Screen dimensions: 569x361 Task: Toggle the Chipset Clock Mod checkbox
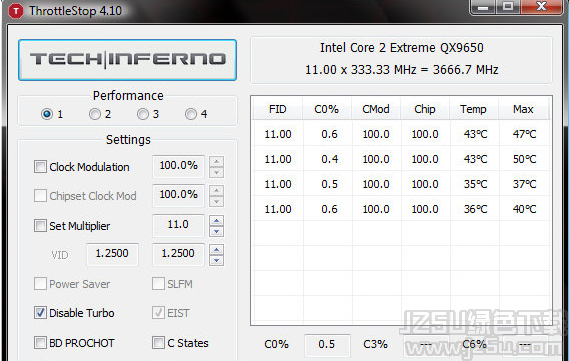(40, 196)
